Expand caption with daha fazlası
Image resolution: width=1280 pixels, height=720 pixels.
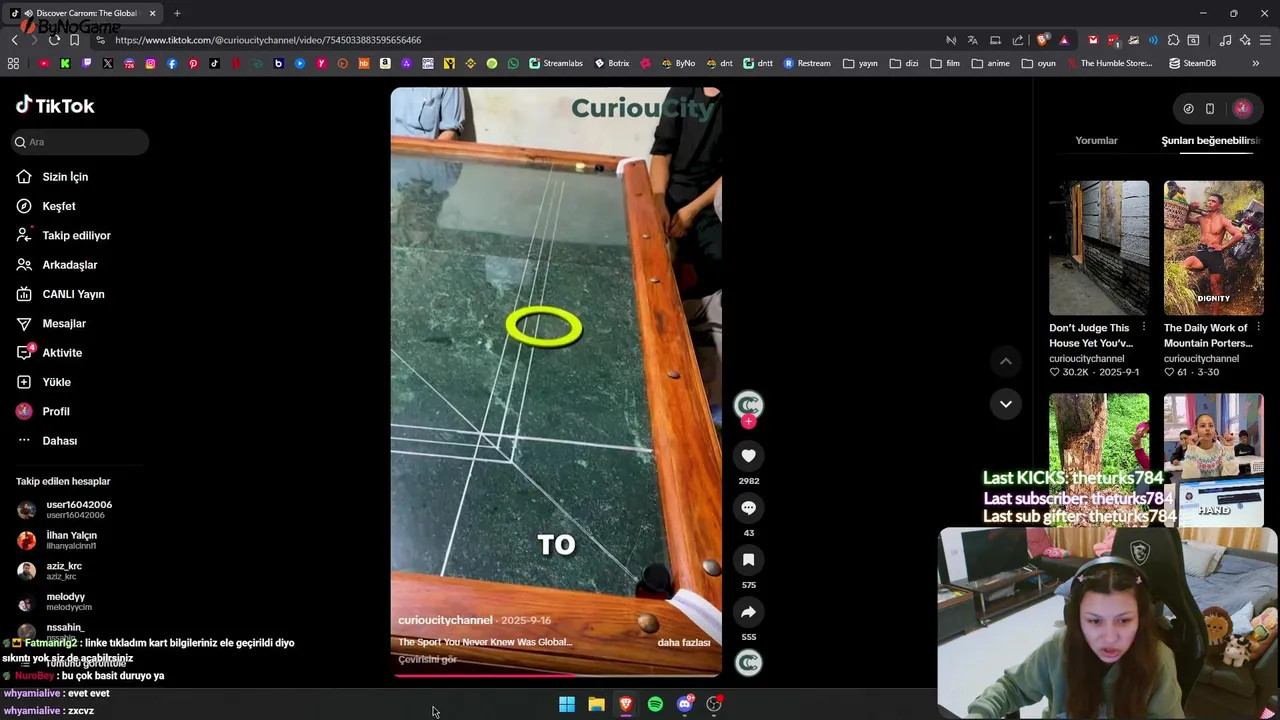pyautogui.click(x=684, y=643)
